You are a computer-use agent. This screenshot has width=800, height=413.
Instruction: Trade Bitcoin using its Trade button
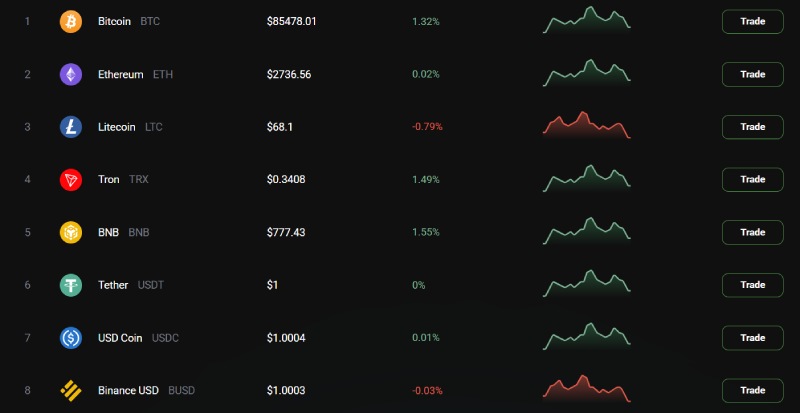[x=753, y=22]
